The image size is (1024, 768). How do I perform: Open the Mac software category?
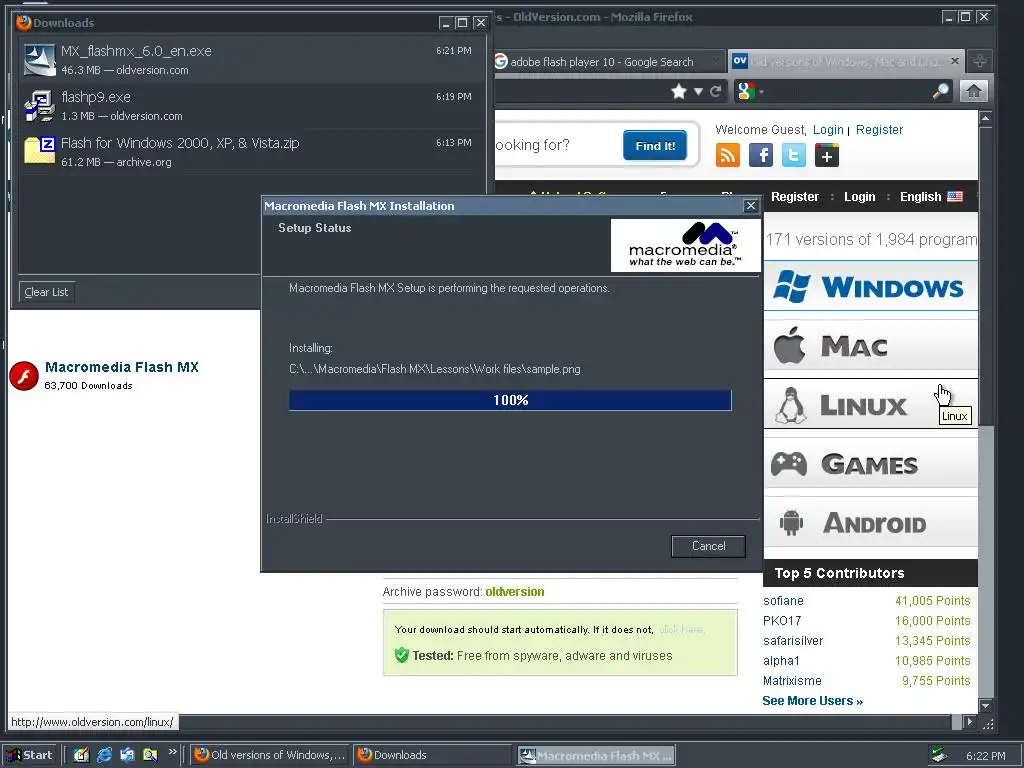pyautogui.click(x=870, y=345)
